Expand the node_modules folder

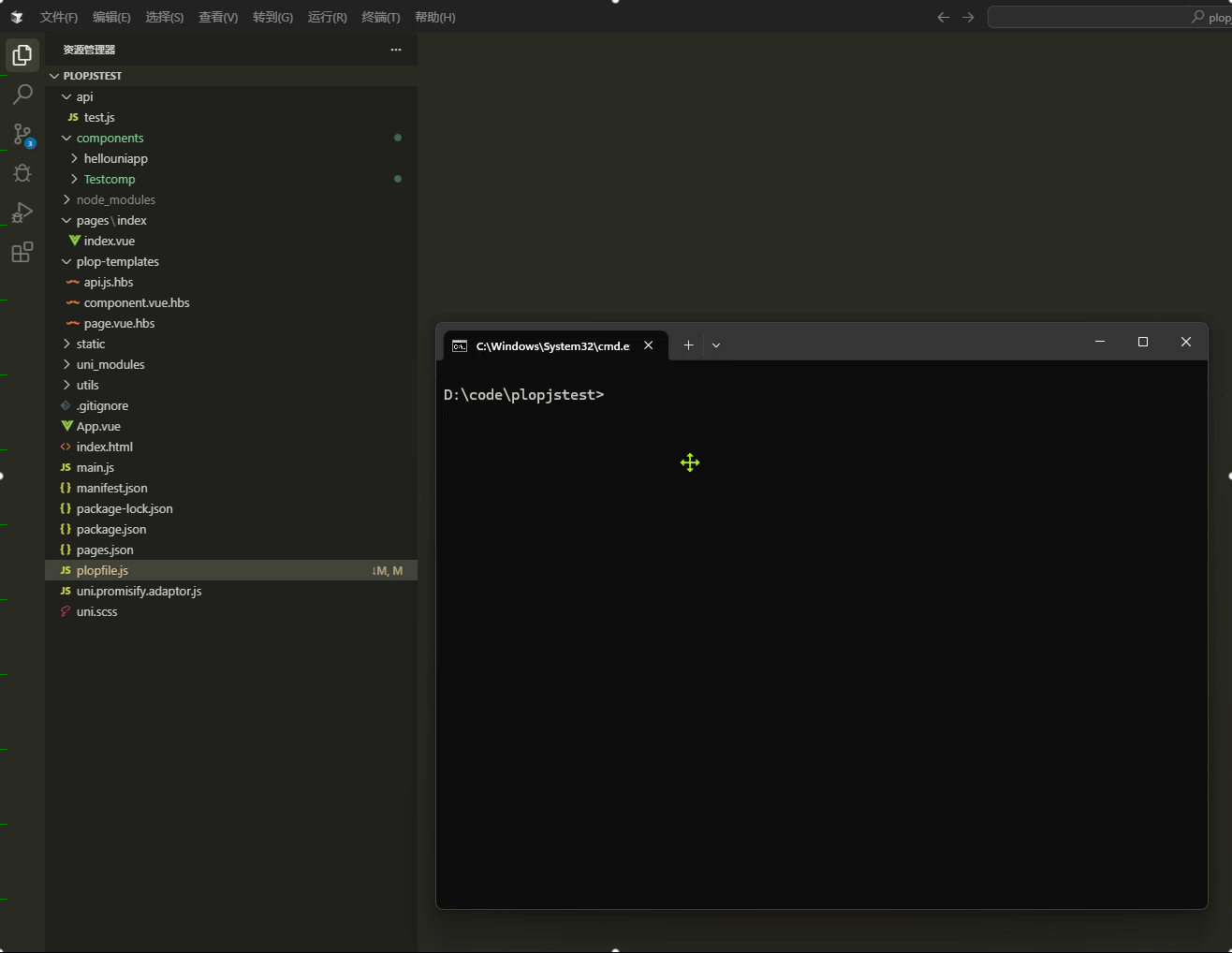point(115,199)
